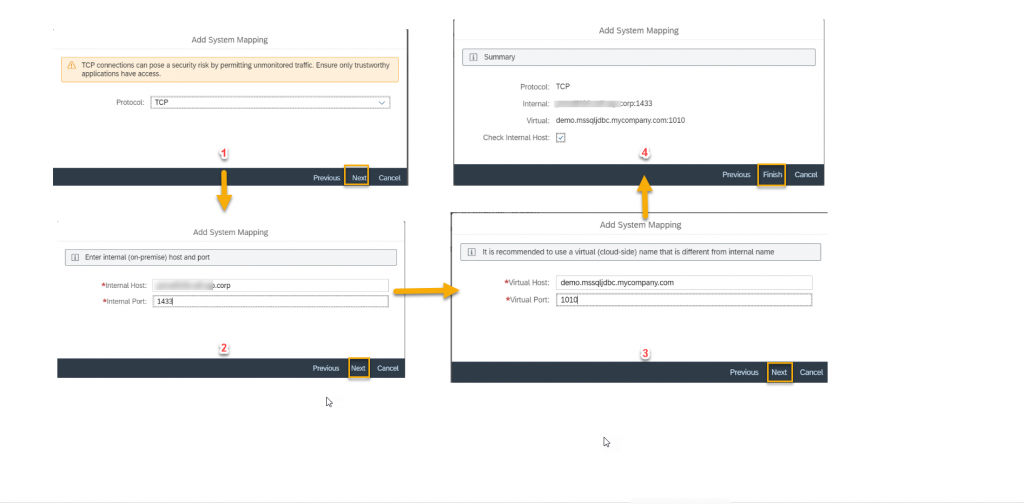Screen dimensions: 1024x504
Task: Click Next in the virtual host dialog
Action: coord(779,372)
